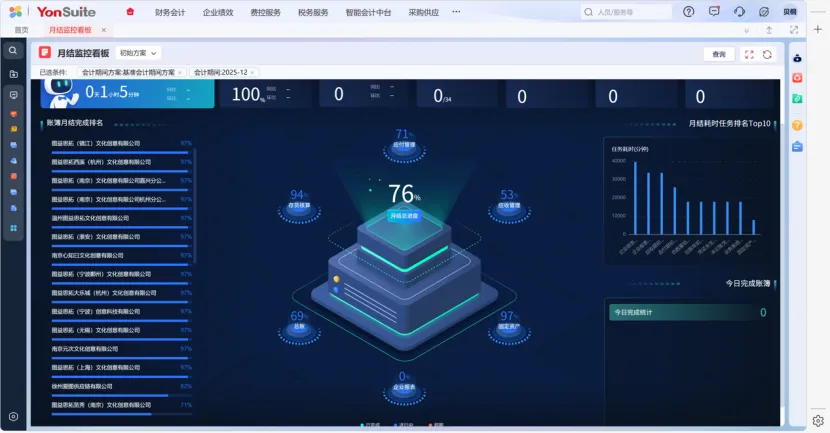Open settings gear at bottom right

tap(817, 420)
